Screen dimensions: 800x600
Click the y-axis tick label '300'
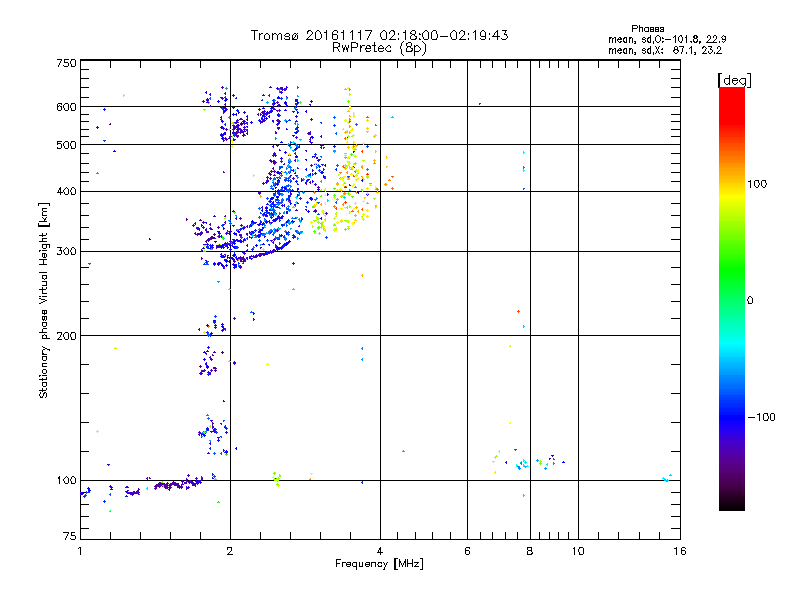coord(66,251)
